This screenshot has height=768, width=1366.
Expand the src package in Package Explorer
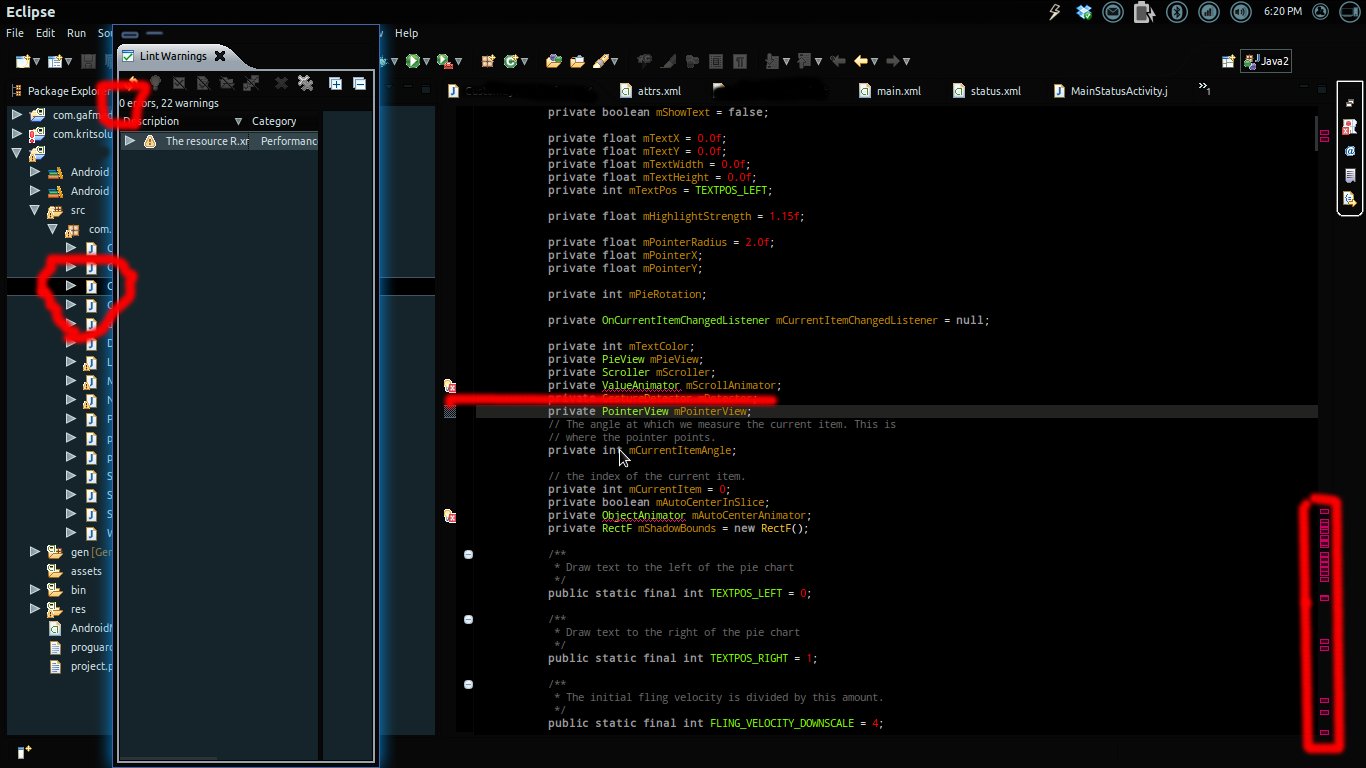pos(35,210)
